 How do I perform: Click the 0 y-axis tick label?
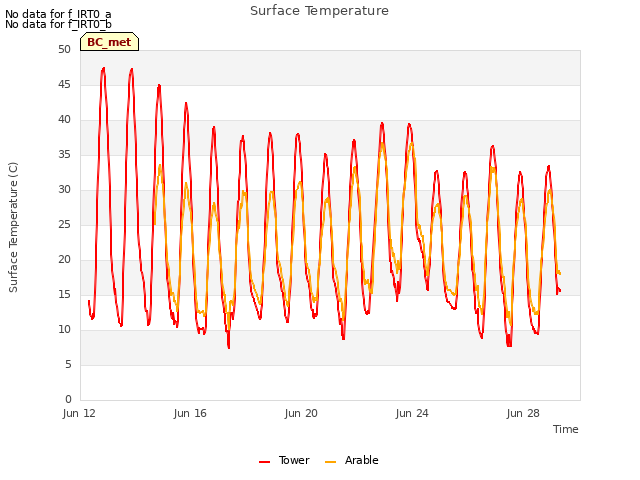pyautogui.click(x=68, y=399)
